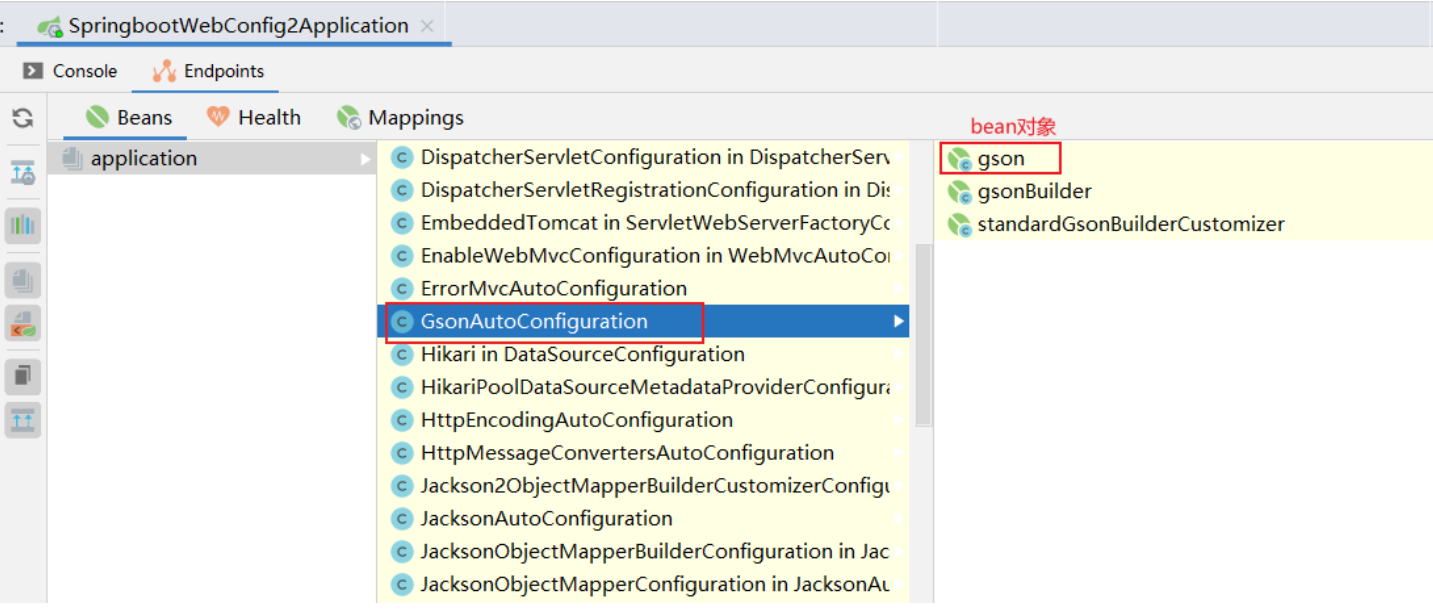Viewport: 1433px width, 611px height.
Task: Click the green leaf icon on Beans tab
Action: (97, 118)
